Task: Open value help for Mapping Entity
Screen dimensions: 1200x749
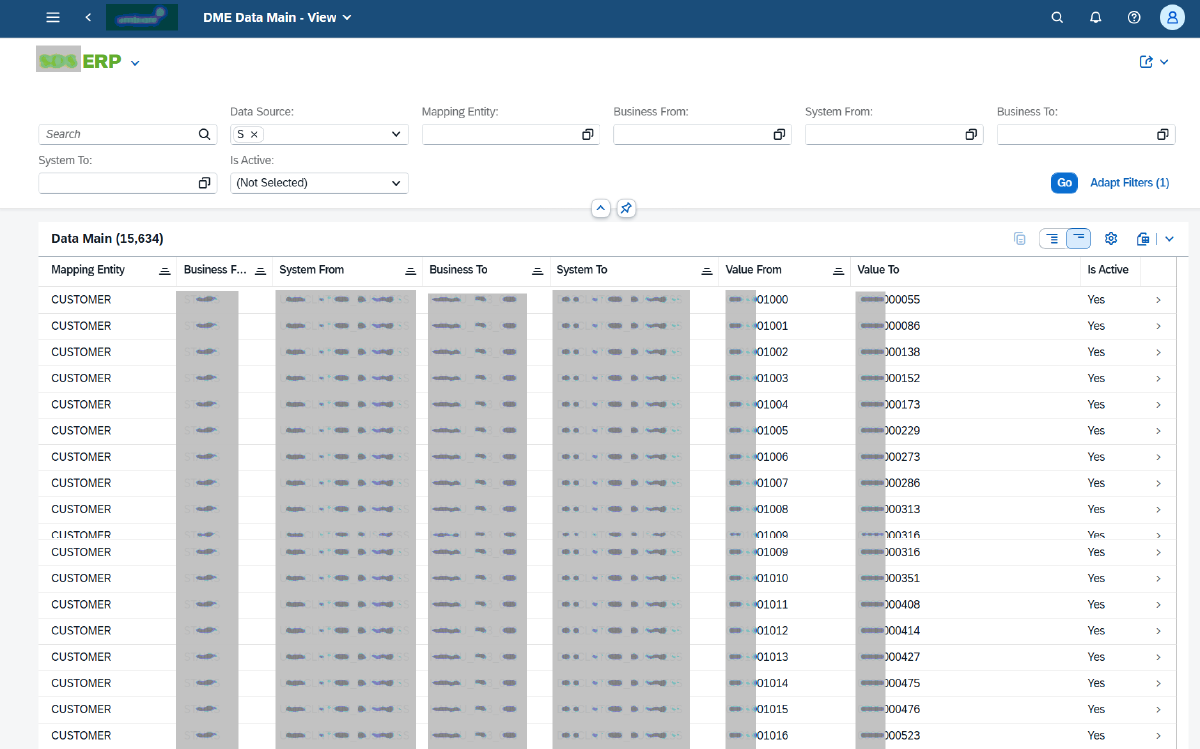Action: click(x=588, y=134)
